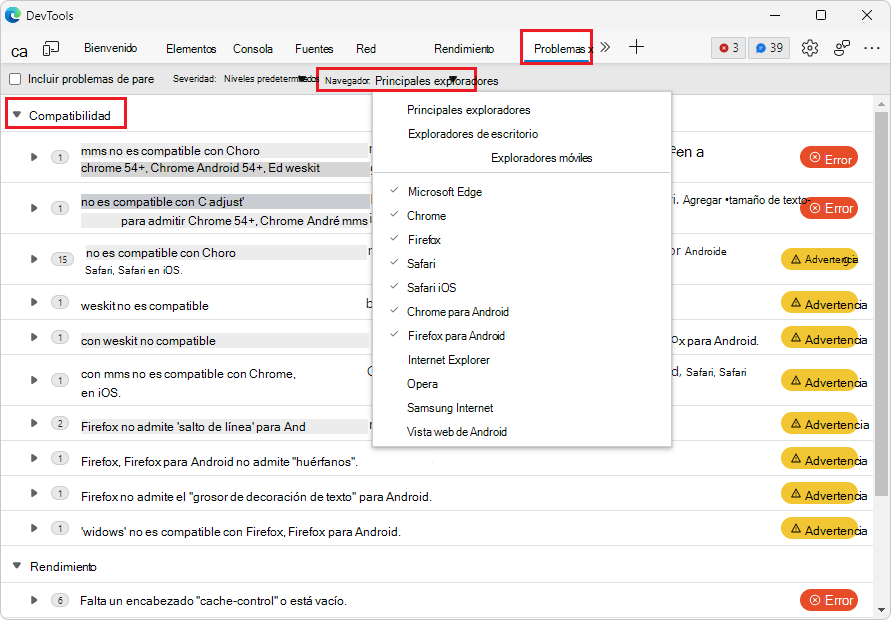This screenshot has width=891, height=620.
Task: Expand the 'cache-control' header issue
Action: click(34, 600)
